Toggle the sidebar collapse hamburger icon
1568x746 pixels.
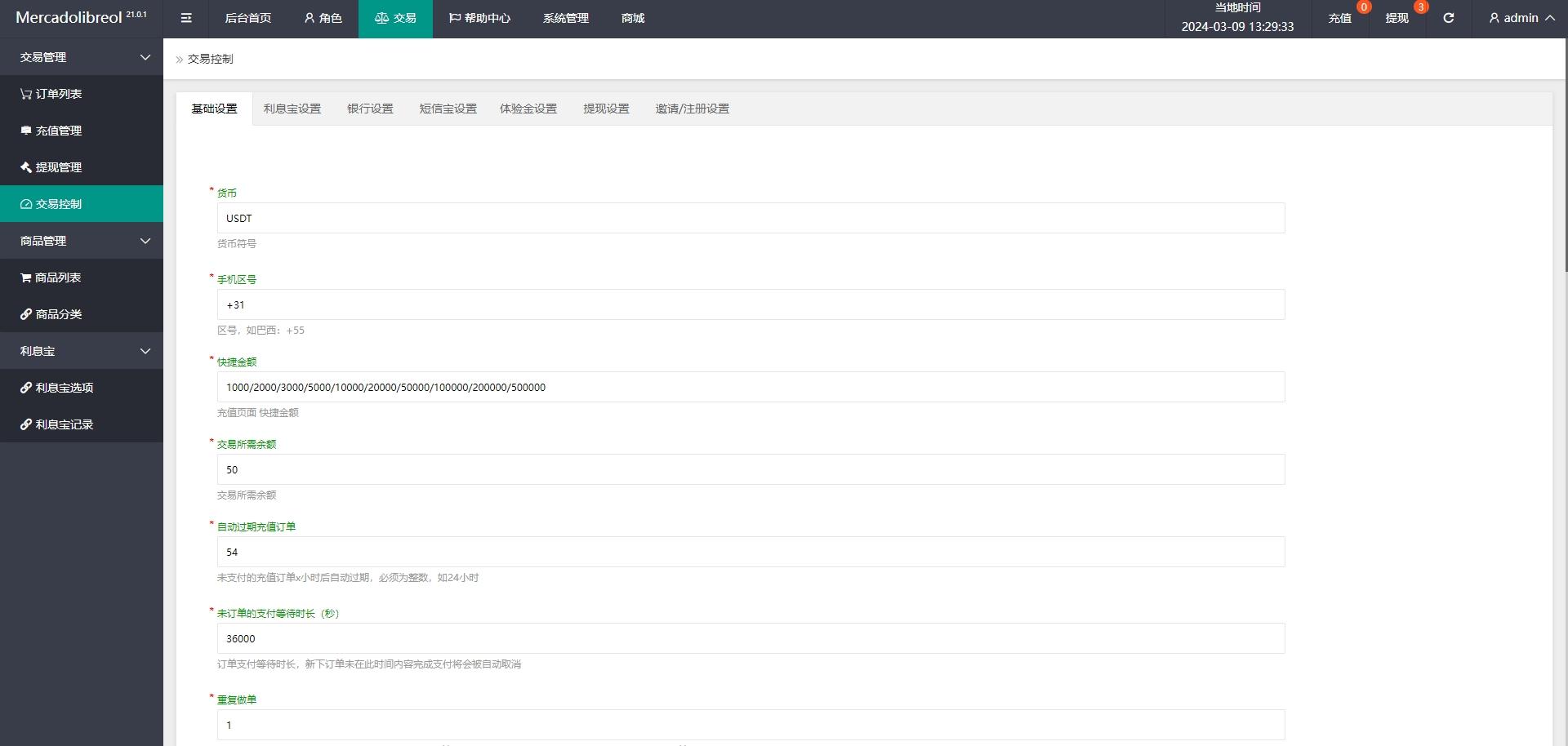186,18
